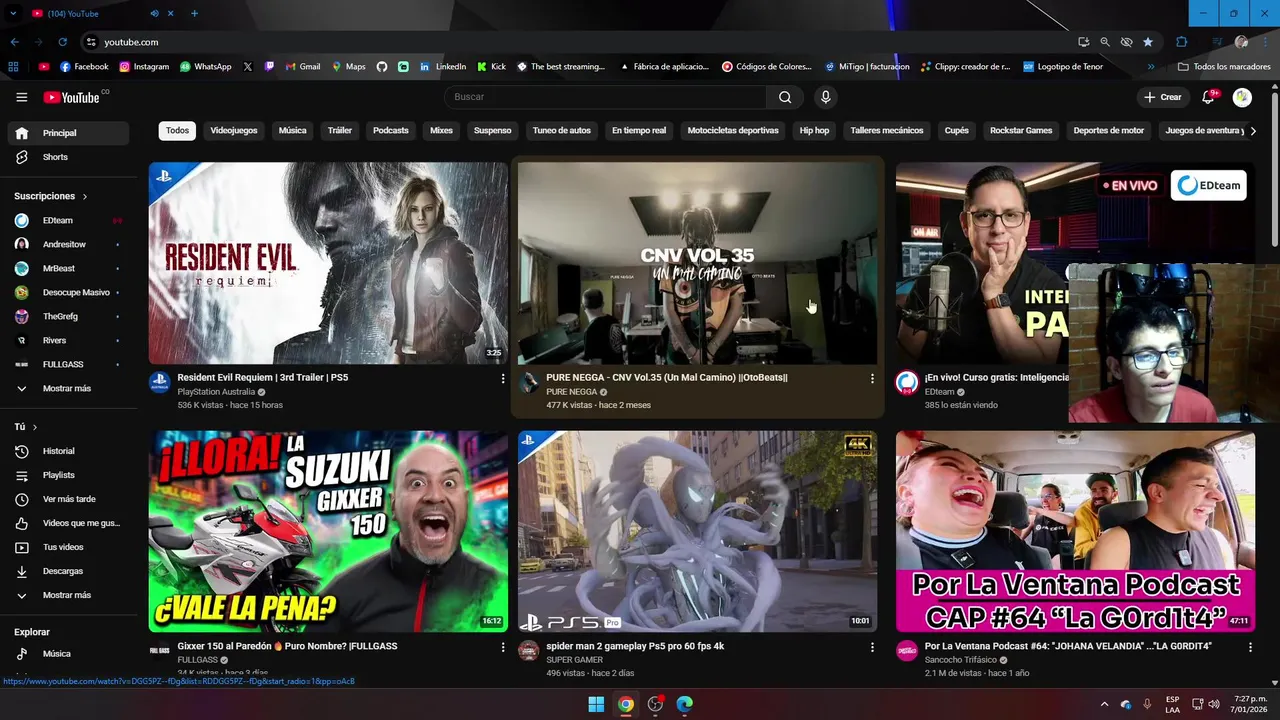Open options for spider man 2 gameplay video
The height and width of the screenshot is (720, 1280).
[872, 648]
